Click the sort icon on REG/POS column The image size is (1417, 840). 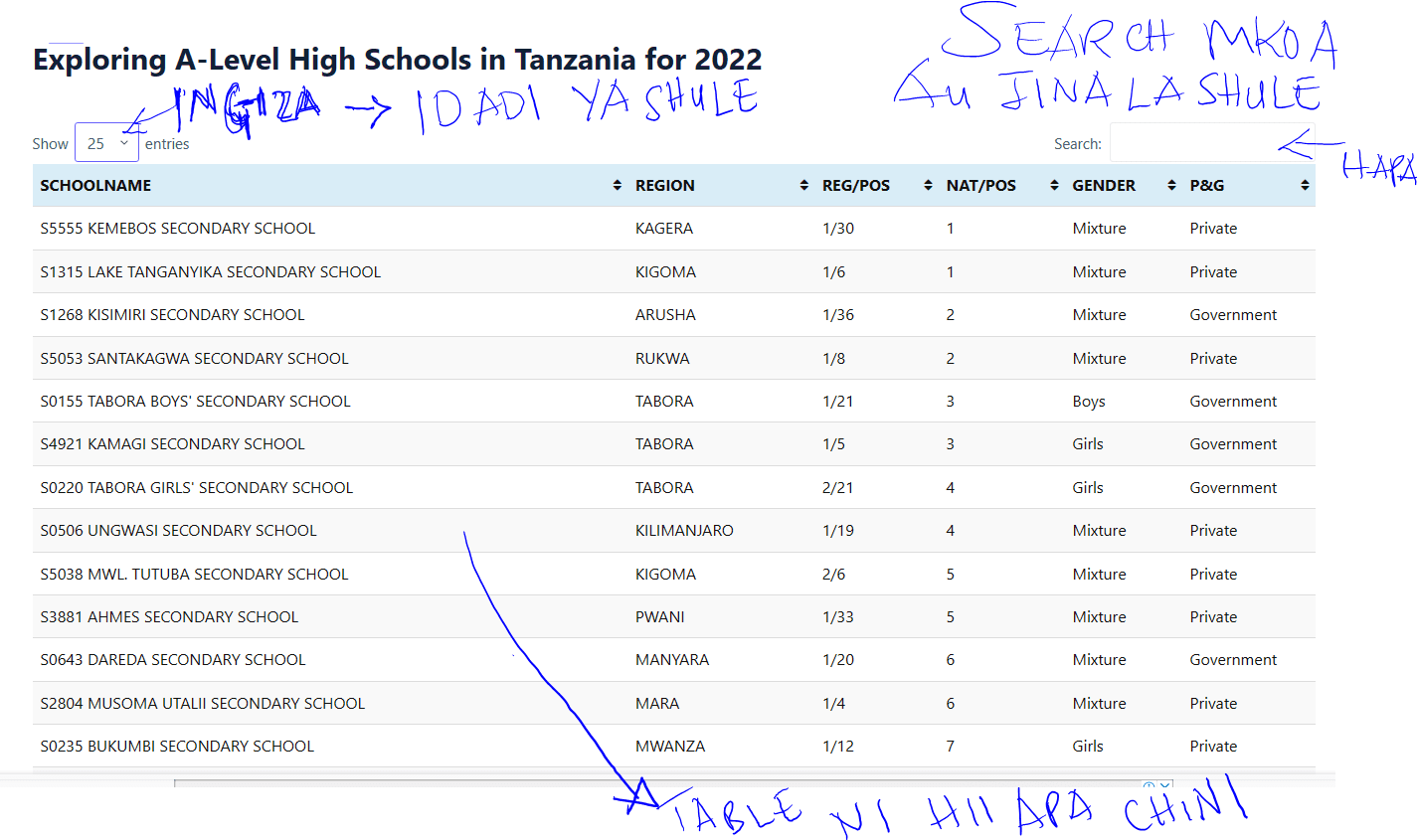click(x=928, y=185)
